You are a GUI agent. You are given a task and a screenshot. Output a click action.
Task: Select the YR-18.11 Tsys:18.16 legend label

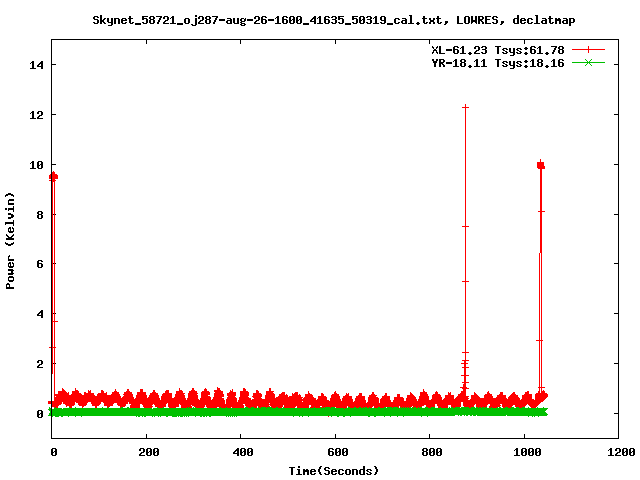pyautogui.click(x=498, y=63)
